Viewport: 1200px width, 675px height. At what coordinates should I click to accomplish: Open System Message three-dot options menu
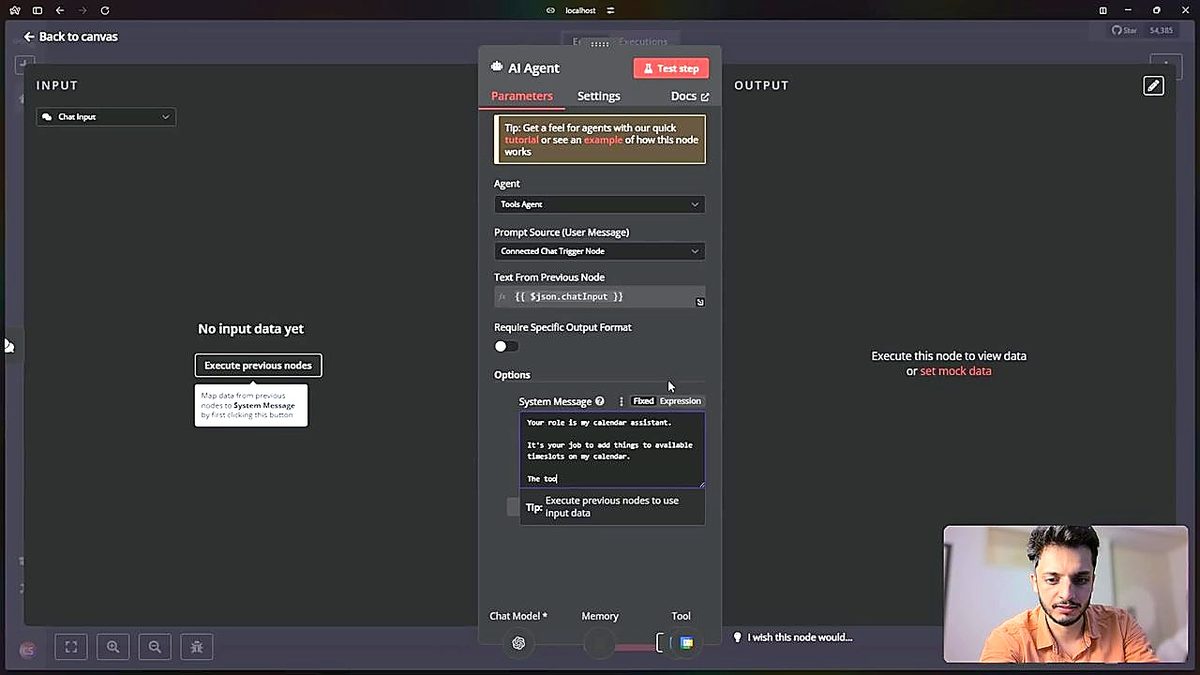[x=621, y=401]
